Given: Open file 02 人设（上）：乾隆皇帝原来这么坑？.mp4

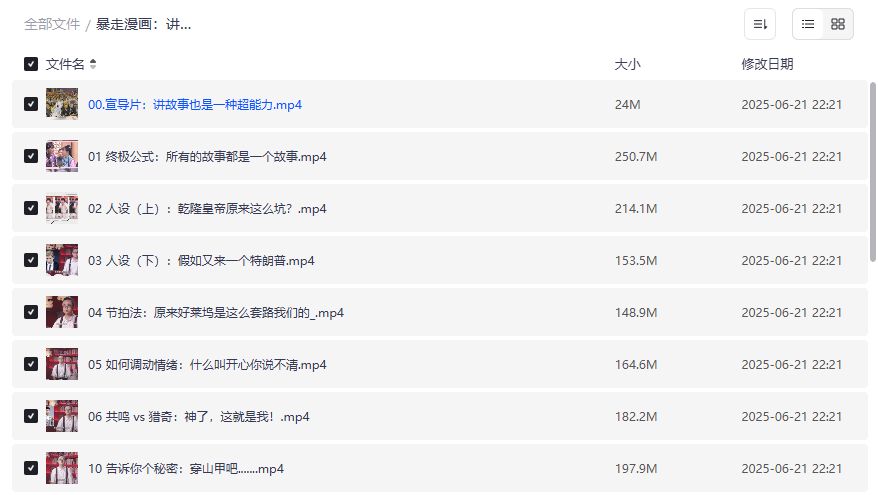Looking at the screenshot, I should click(207, 209).
